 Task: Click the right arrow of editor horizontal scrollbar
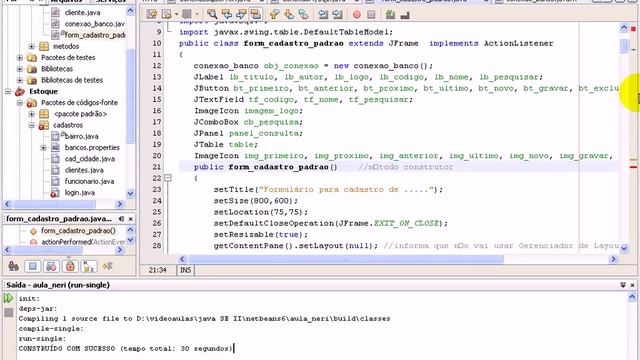[613, 259]
